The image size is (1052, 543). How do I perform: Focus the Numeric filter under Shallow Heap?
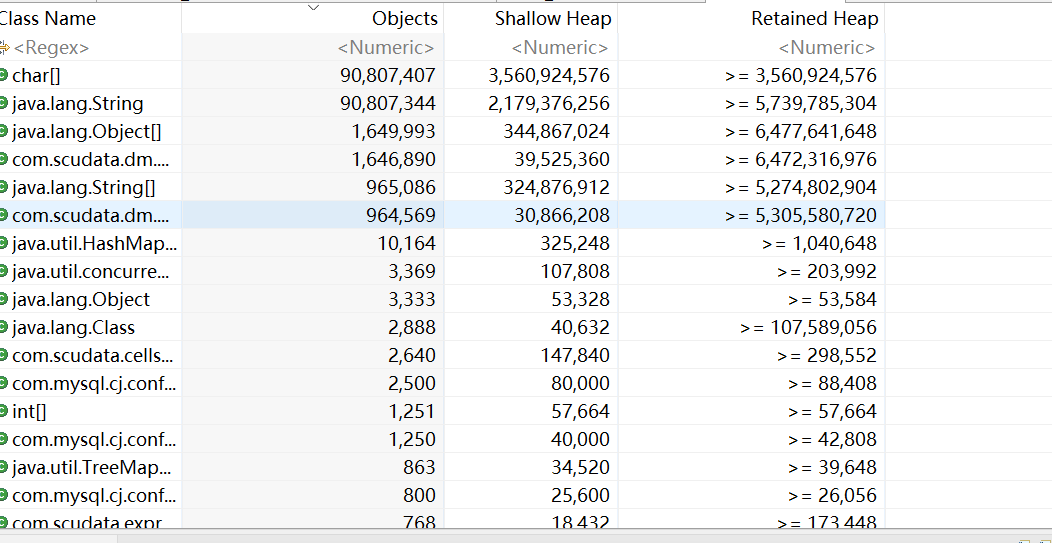[559, 47]
